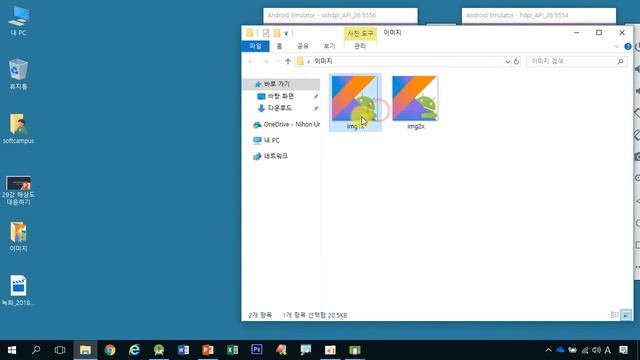Select the 녹화_2018 video desktop file
Viewport: 640px width, 360px height.
click(x=18, y=291)
